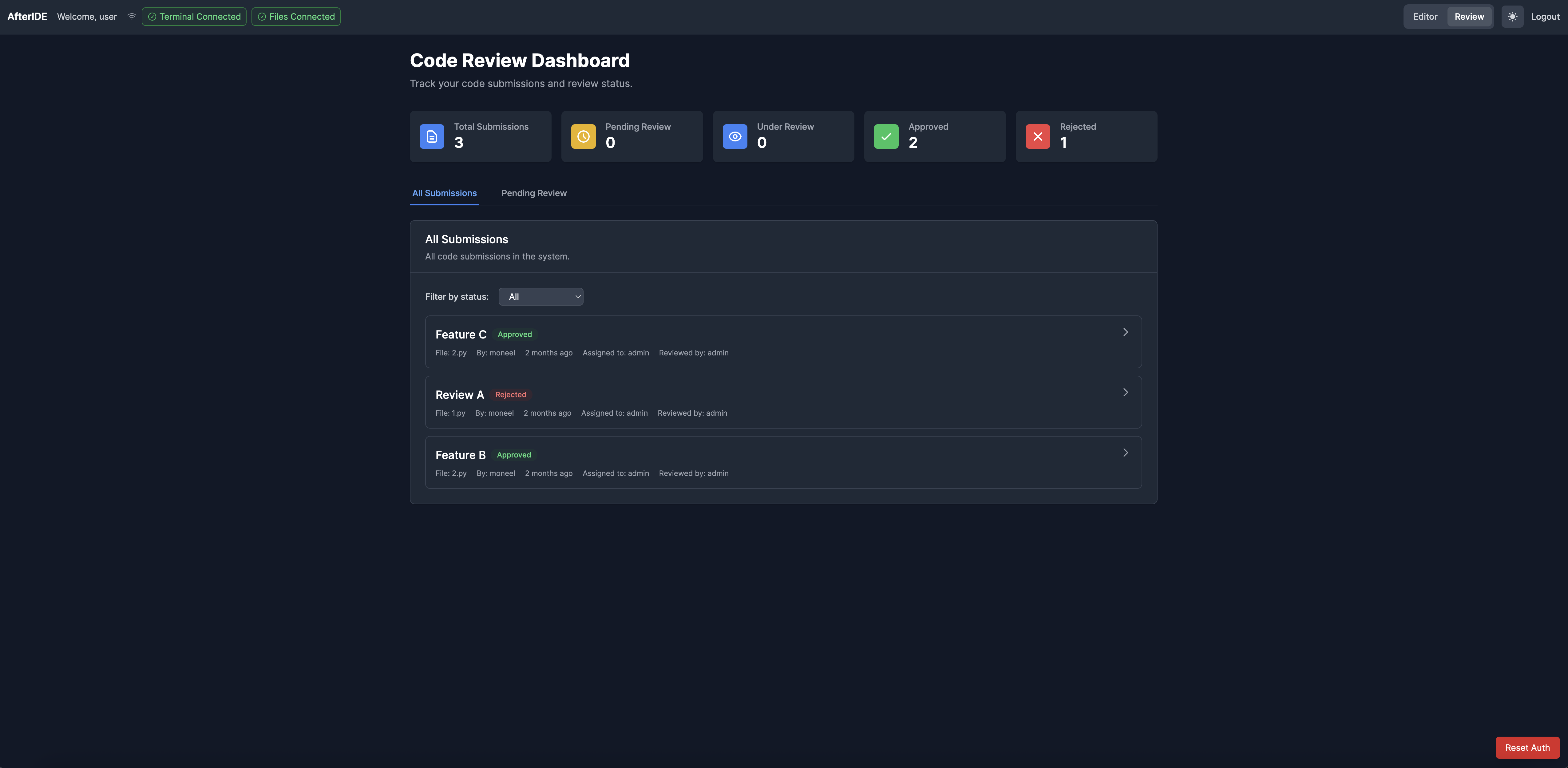Click the AfterIDE logo text
Image resolution: width=1568 pixels, height=768 pixels.
[27, 16]
